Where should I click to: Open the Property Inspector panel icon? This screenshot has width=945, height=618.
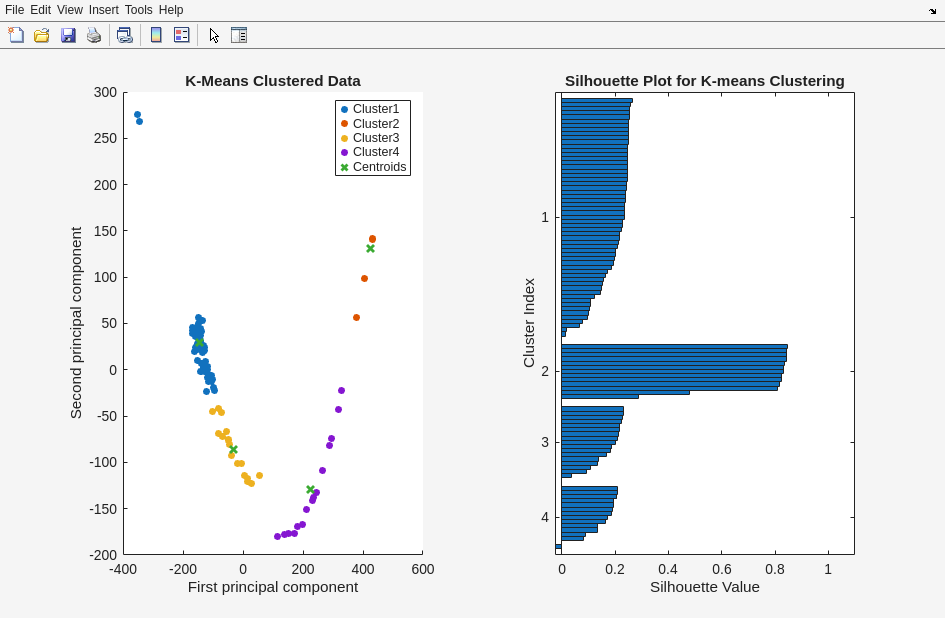pyautogui.click(x=239, y=35)
